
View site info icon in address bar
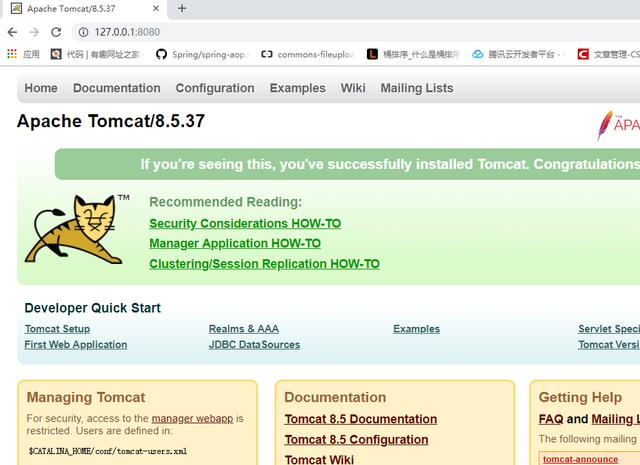pyautogui.click(x=83, y=32)
